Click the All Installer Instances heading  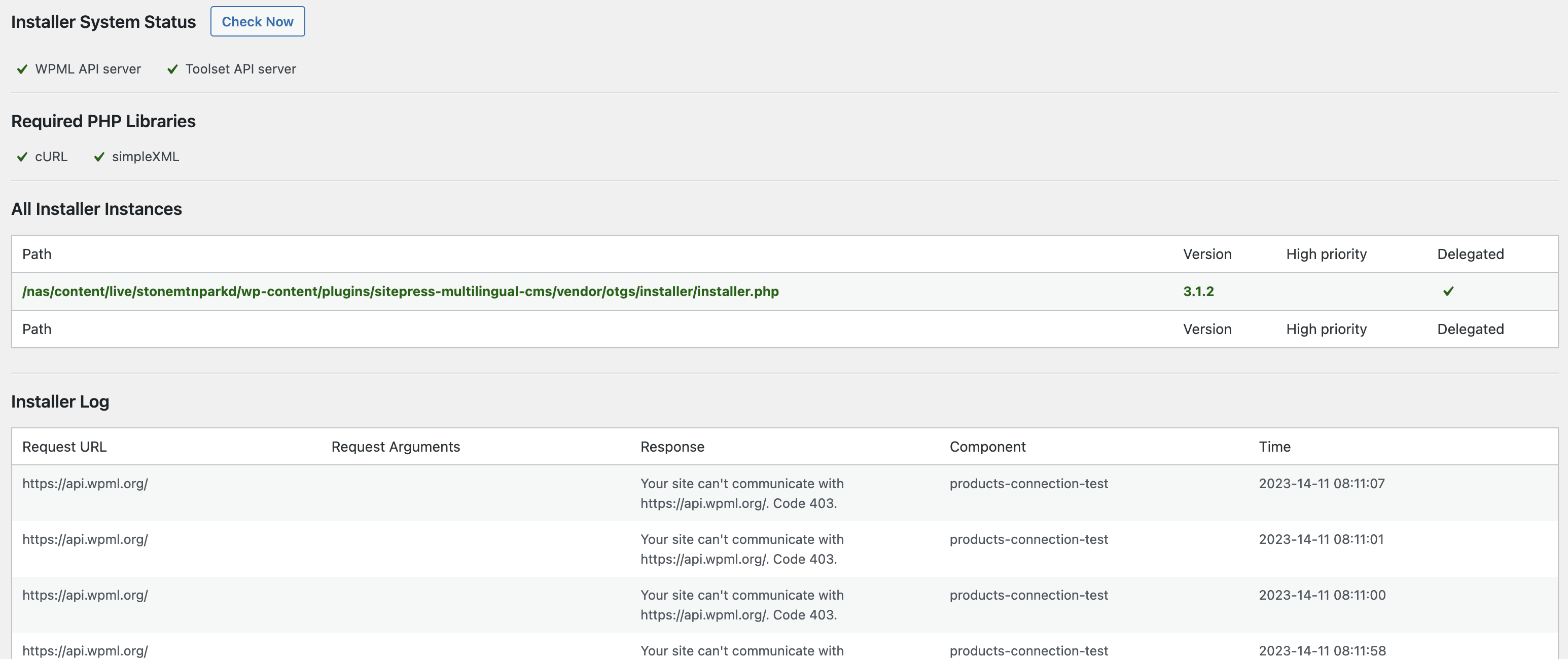[97, 209]
